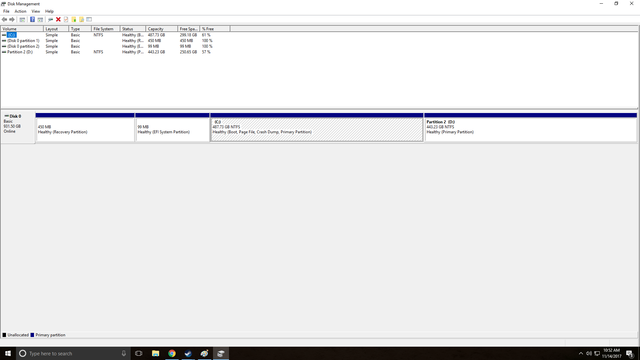The image size is (640, 360).
Task: Select the (Disk 0 partition 2) volume row
Action: click(116, 47)
